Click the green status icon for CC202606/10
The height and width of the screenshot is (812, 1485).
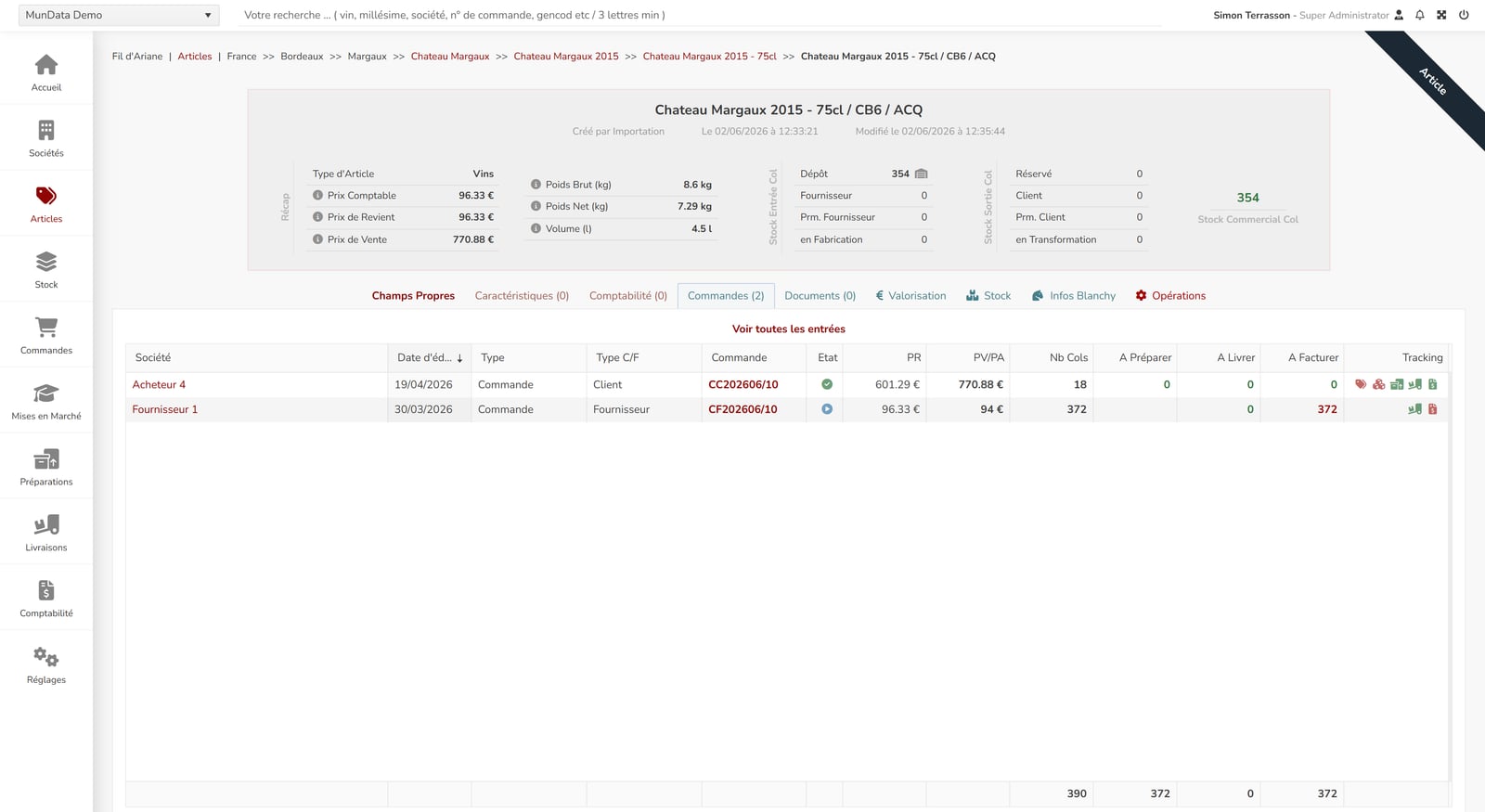click(x=827, y=384)
